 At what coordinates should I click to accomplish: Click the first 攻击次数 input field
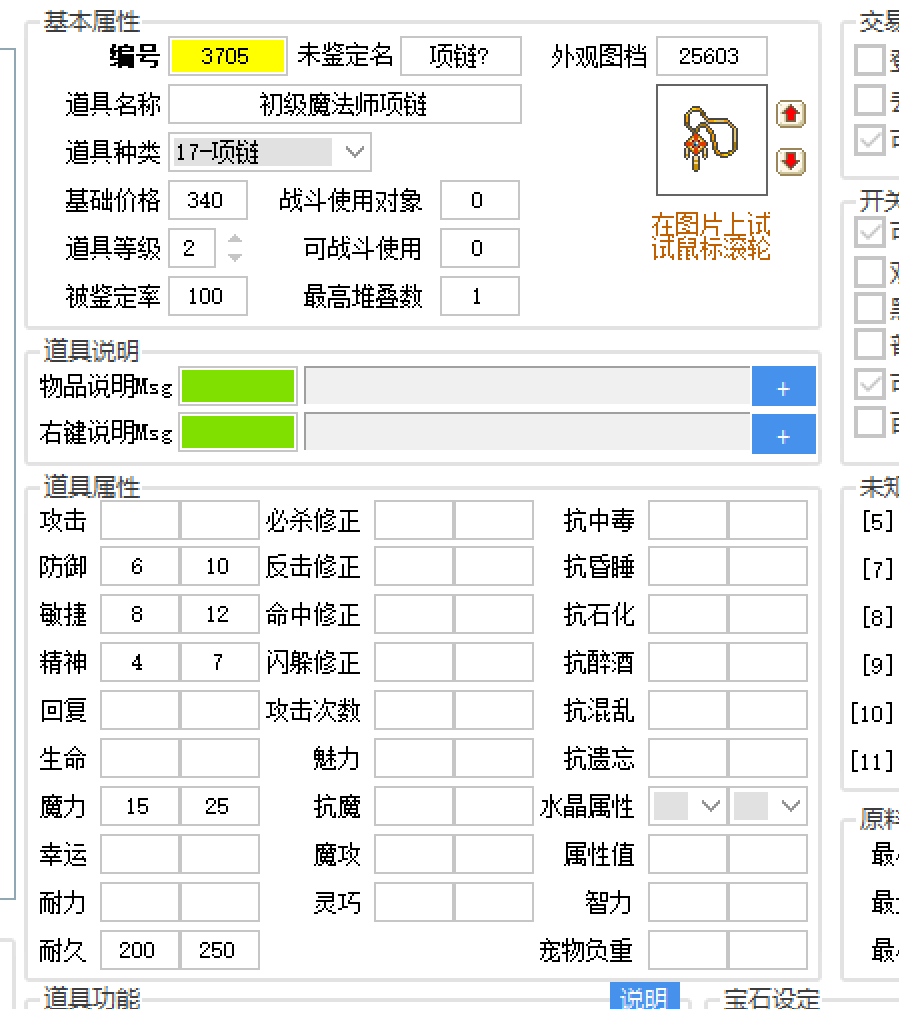(x=414, y=710)
